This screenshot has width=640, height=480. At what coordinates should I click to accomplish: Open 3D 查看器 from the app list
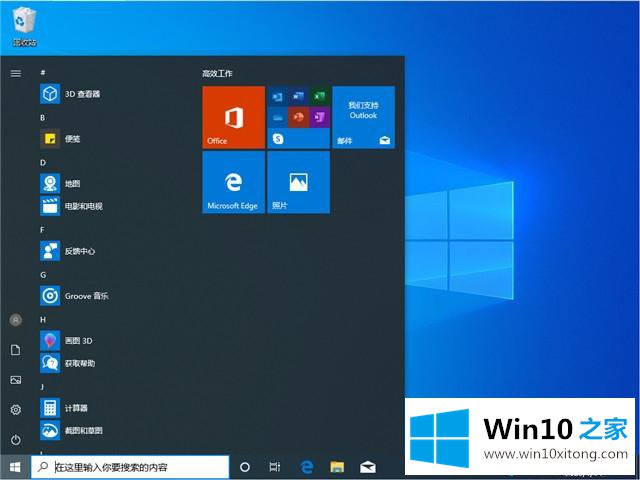[70, 94]
